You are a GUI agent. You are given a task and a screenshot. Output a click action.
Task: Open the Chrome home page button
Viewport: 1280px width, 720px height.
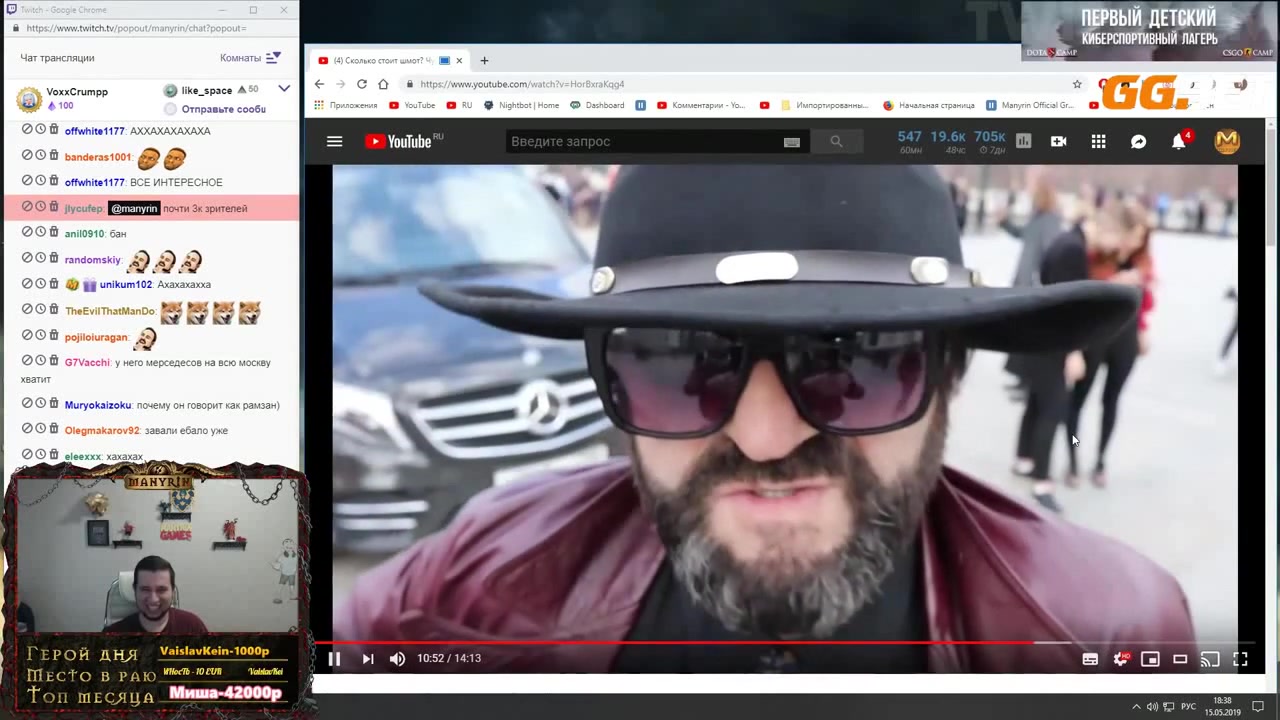coord(383,84)
